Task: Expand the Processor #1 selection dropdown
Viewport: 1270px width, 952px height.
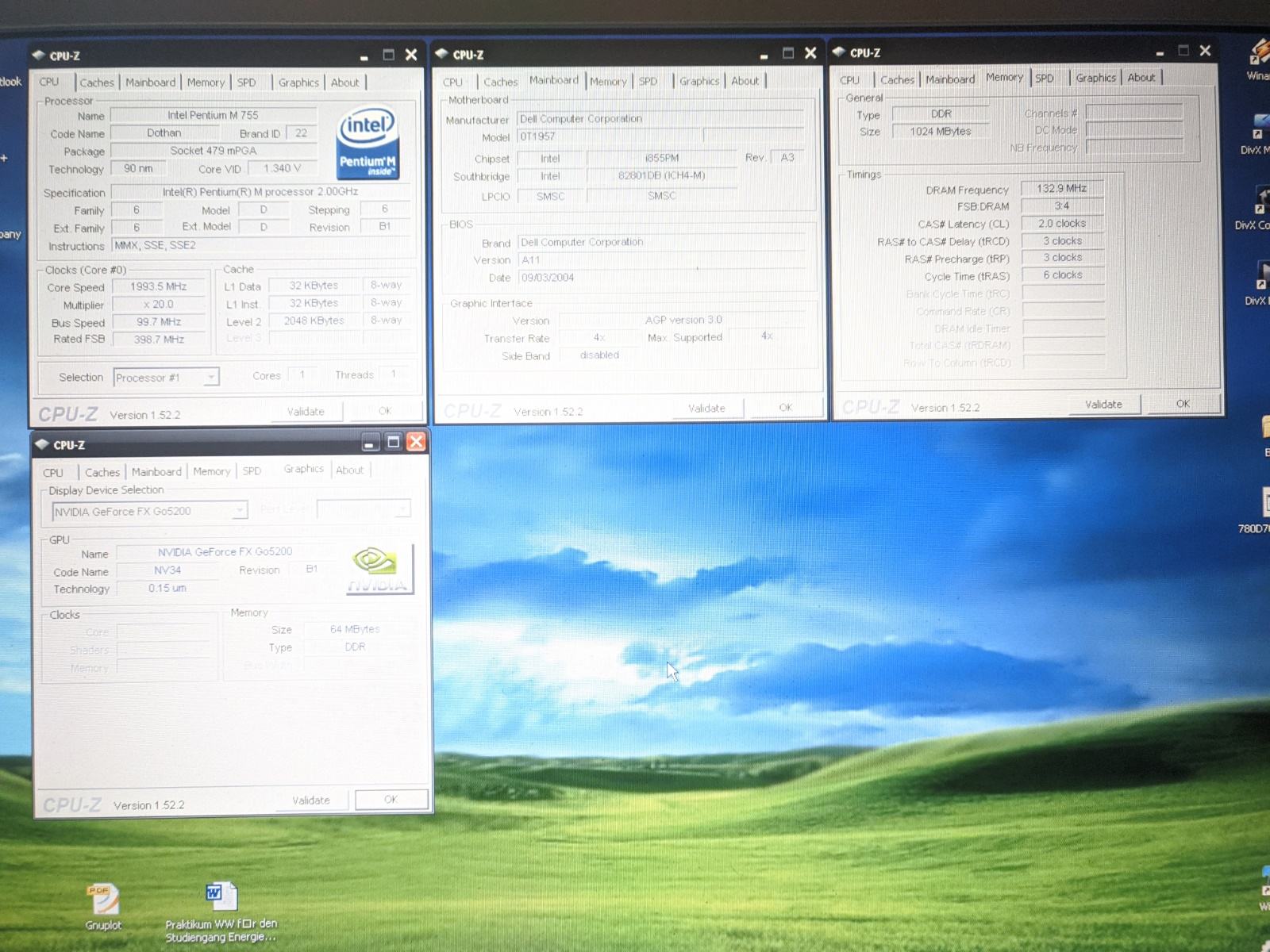Action: (211, 377)
